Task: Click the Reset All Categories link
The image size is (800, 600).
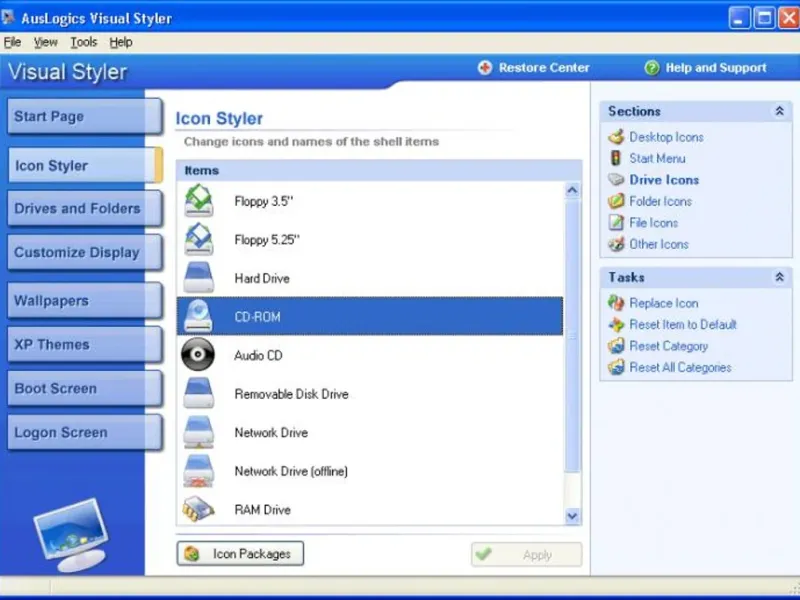Action: click(680, 367)
